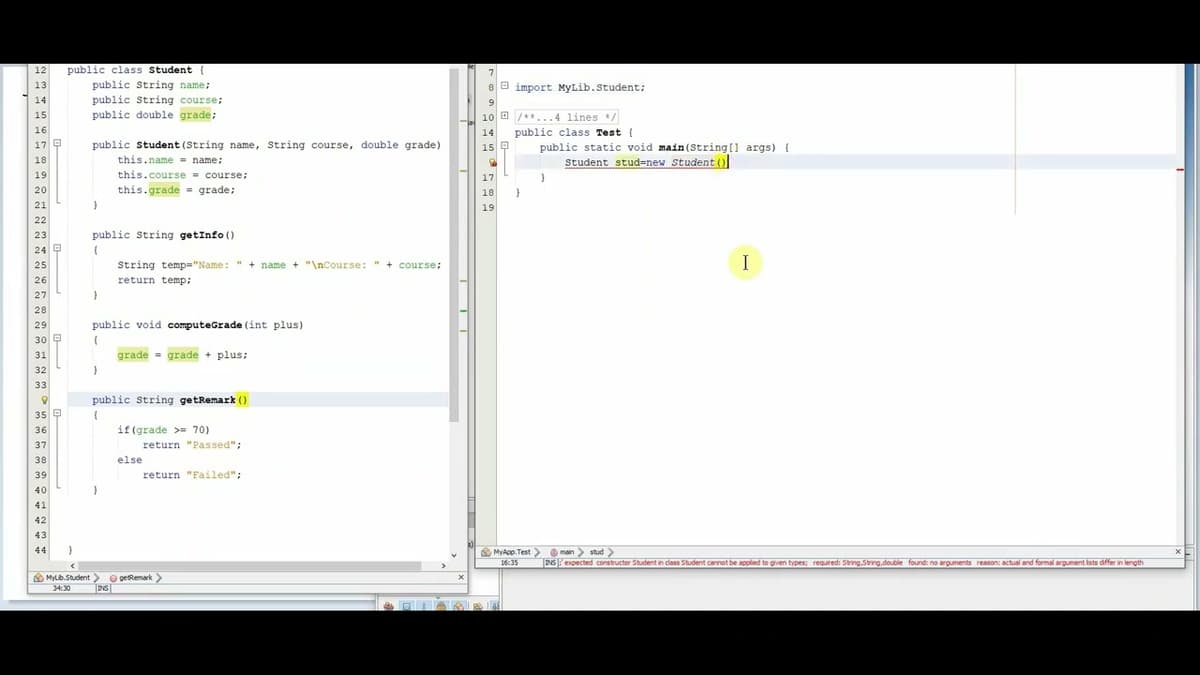Collapse the import block fold at line 8

pos(505,87)
